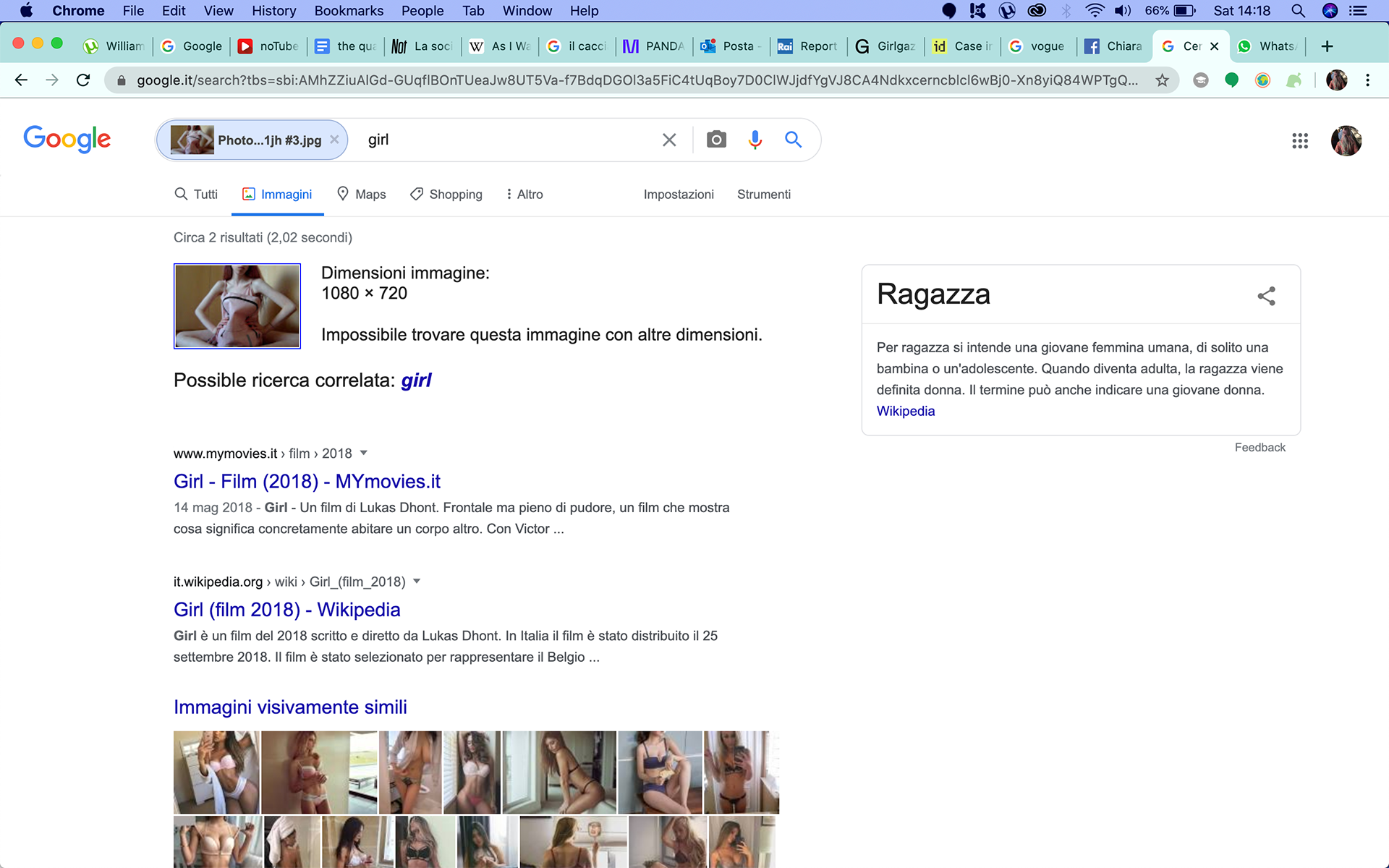
Task: Open the History menu
Action: pyautogui.click(x=273, y=11)
